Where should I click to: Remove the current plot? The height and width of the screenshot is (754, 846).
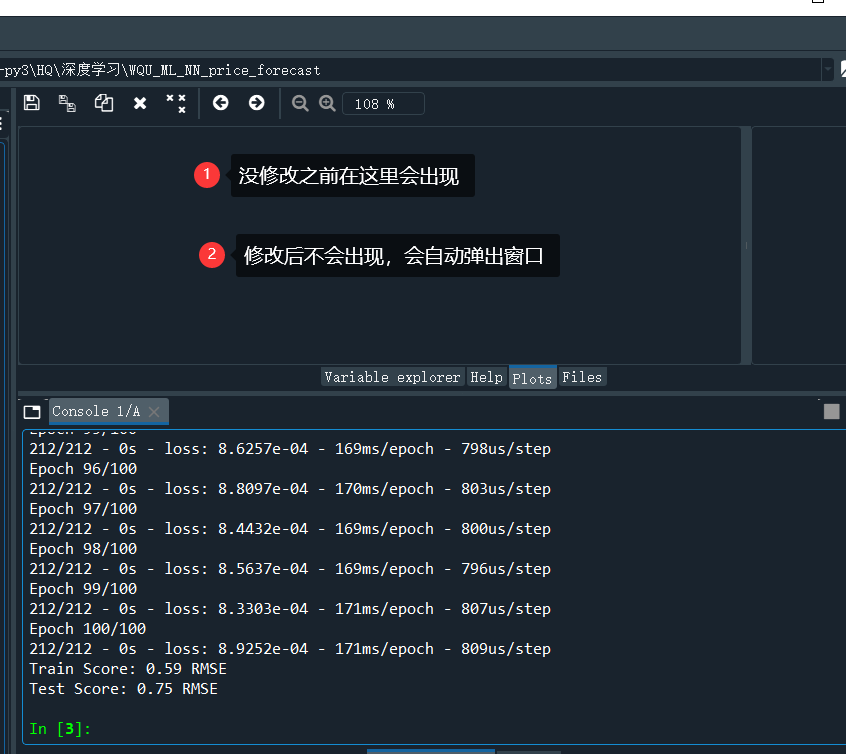point(139,102)
